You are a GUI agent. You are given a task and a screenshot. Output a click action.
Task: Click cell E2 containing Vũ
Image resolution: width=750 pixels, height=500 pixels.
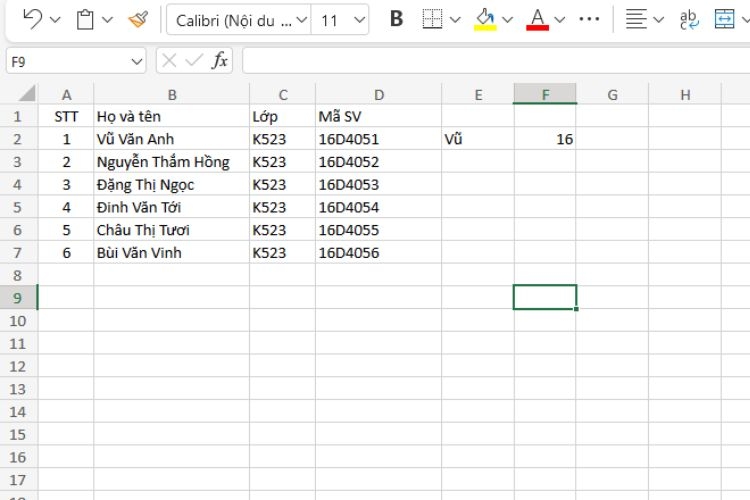pyautogui.click(x=478, y=139)
